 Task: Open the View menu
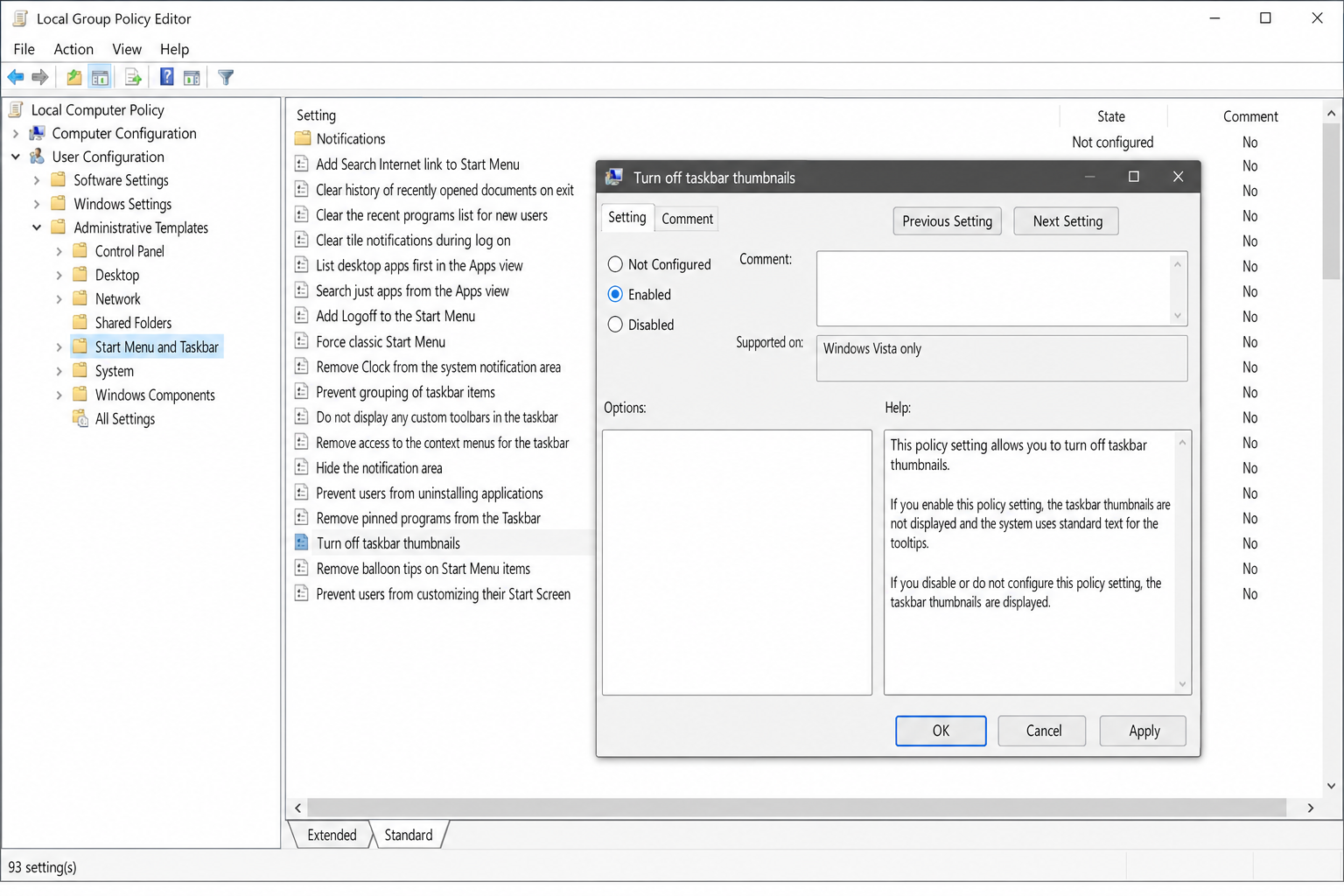coord(127,49)
